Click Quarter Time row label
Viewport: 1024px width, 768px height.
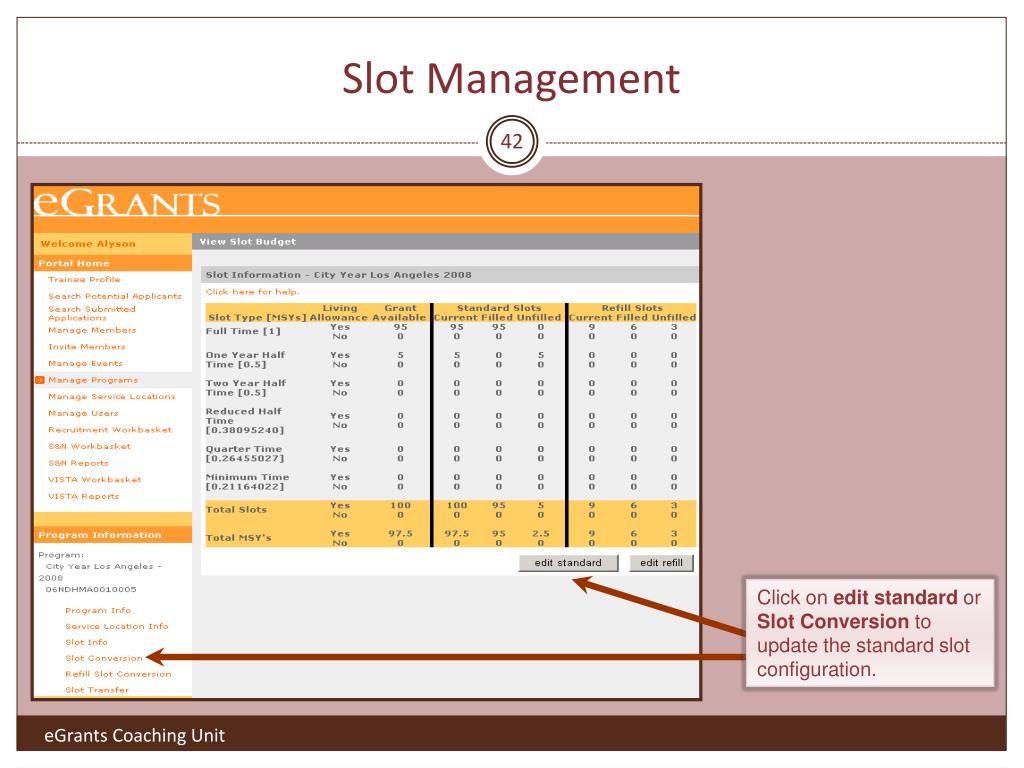[x=245, y=454]
